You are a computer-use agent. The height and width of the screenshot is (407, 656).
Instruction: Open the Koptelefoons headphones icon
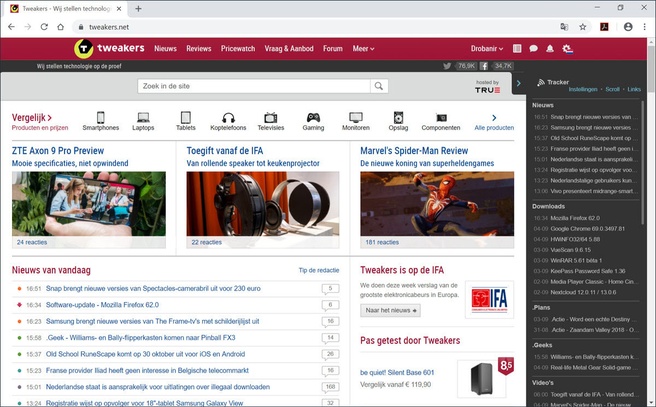click(228, 118)
